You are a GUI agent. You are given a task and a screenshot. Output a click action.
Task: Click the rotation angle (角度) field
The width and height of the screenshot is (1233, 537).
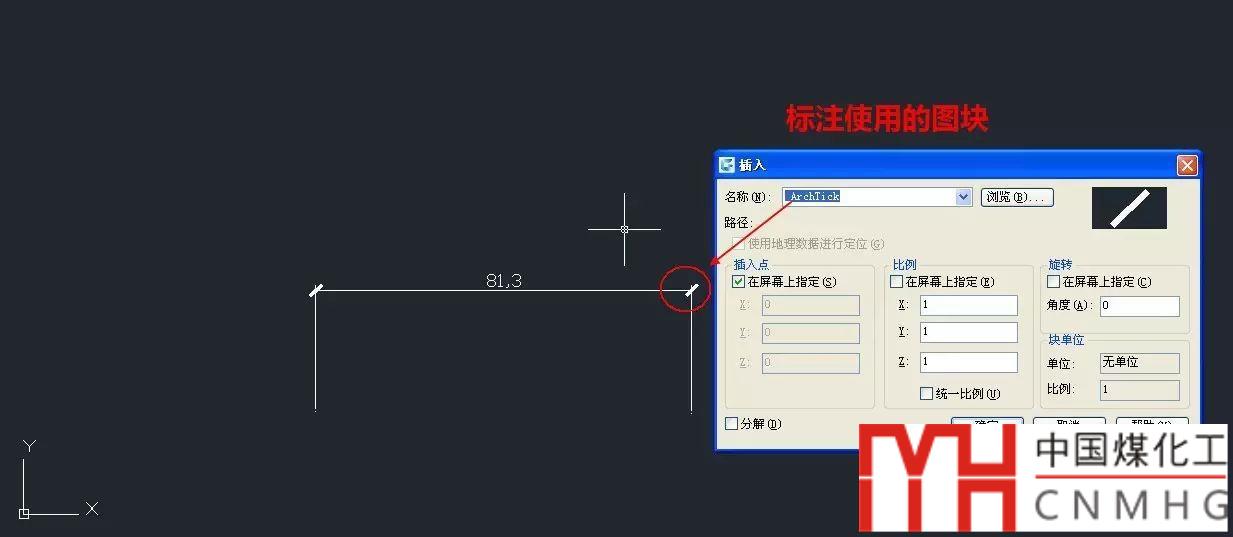1139,306
